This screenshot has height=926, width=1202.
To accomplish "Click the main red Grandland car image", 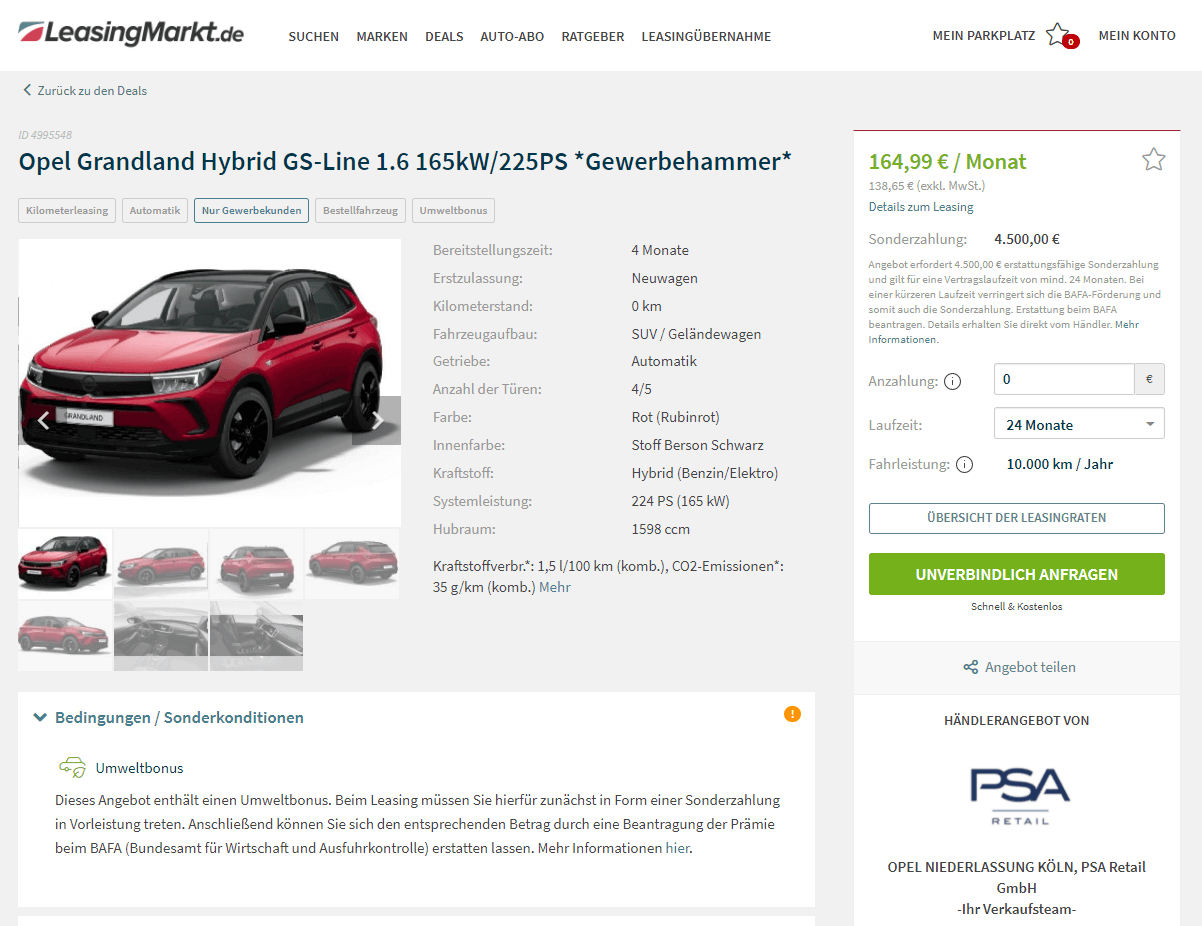I will tap(209, 382).
